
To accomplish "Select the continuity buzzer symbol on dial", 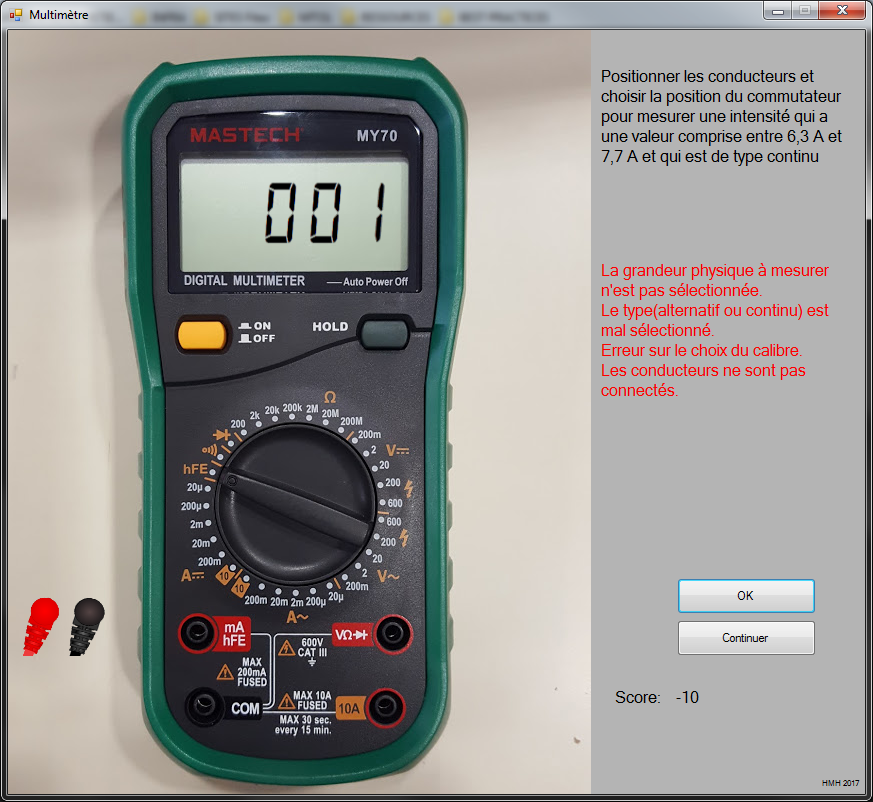I will [208, 449].
